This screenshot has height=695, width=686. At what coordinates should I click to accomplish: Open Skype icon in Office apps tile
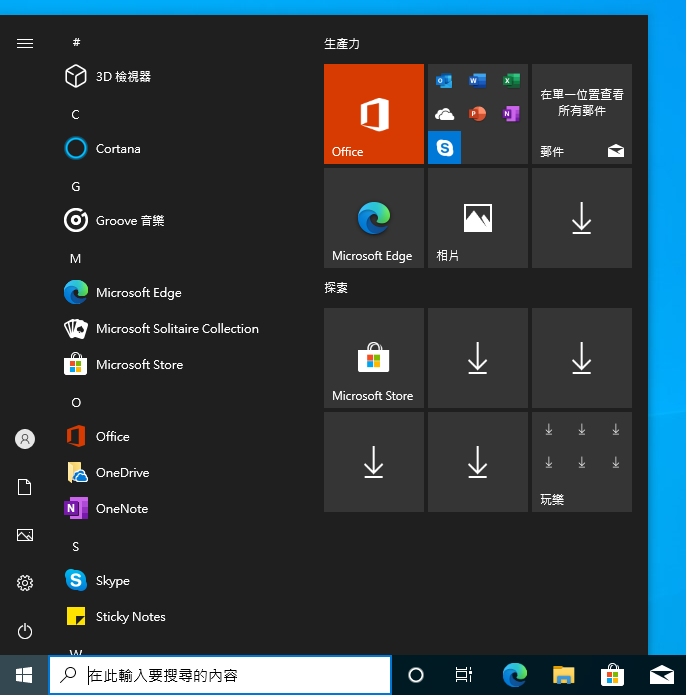click(x=444, y=147)
